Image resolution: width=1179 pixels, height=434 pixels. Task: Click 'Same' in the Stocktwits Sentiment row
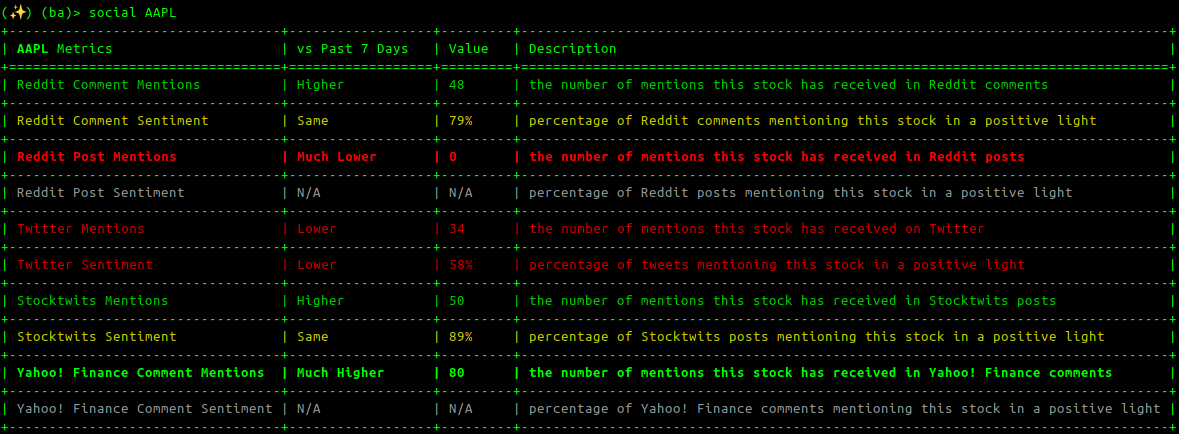coord(313,337)
